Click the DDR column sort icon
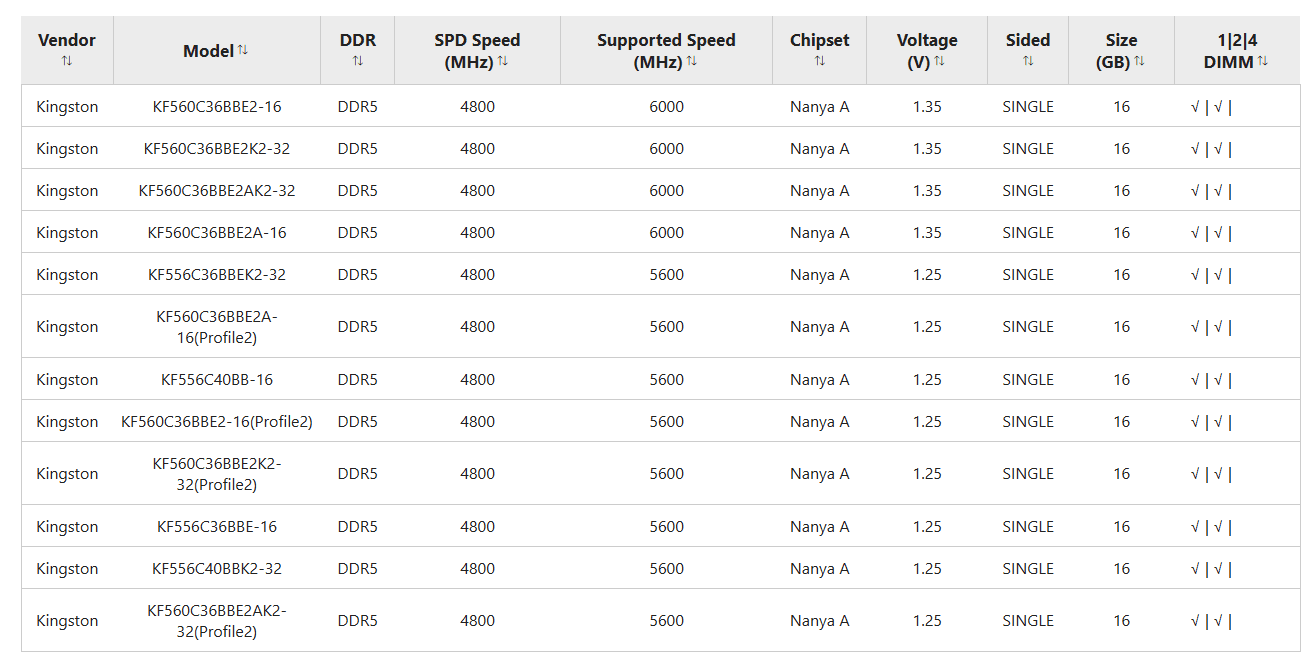This screenshot has height=669, width=1311. tap(358, 61)
